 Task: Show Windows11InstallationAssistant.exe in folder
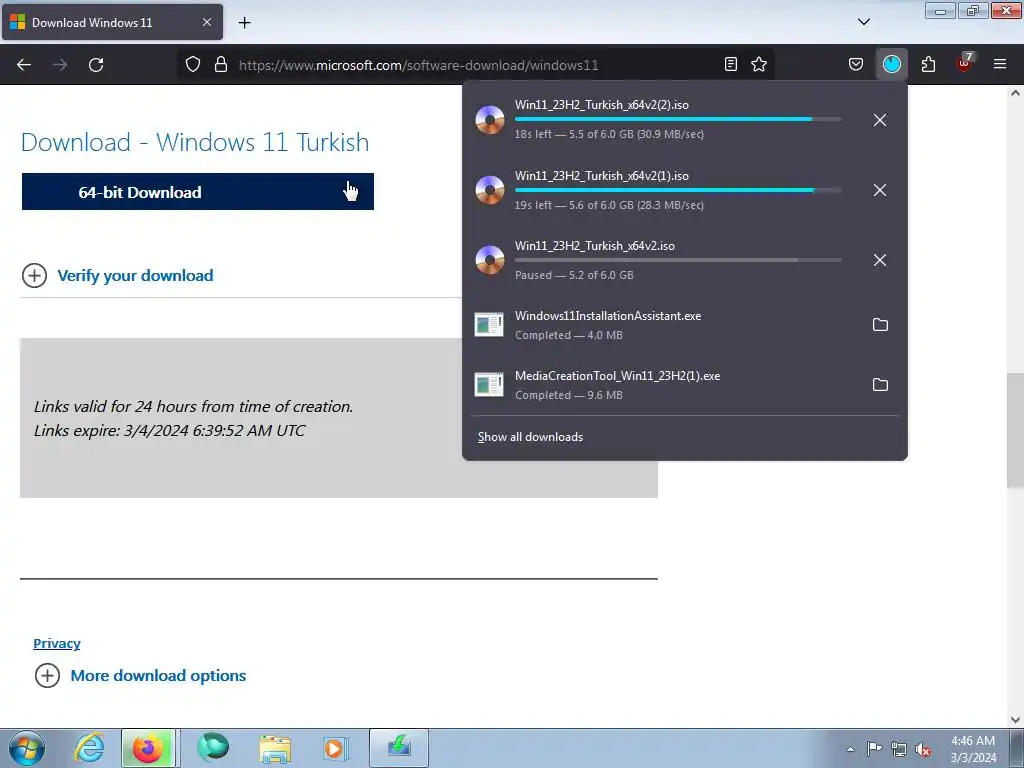(880, 325)
